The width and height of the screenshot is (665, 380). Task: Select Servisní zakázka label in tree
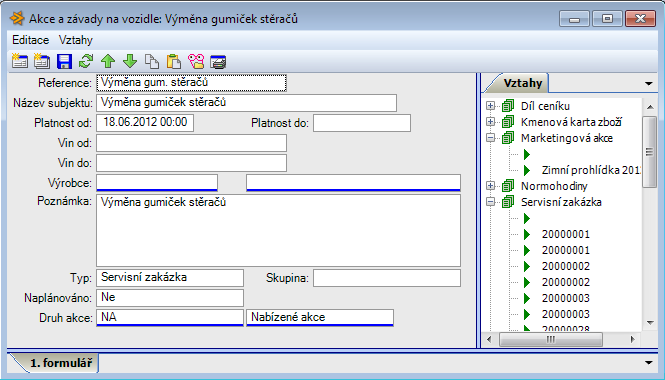pyautogui.click(x=561, y=202)
